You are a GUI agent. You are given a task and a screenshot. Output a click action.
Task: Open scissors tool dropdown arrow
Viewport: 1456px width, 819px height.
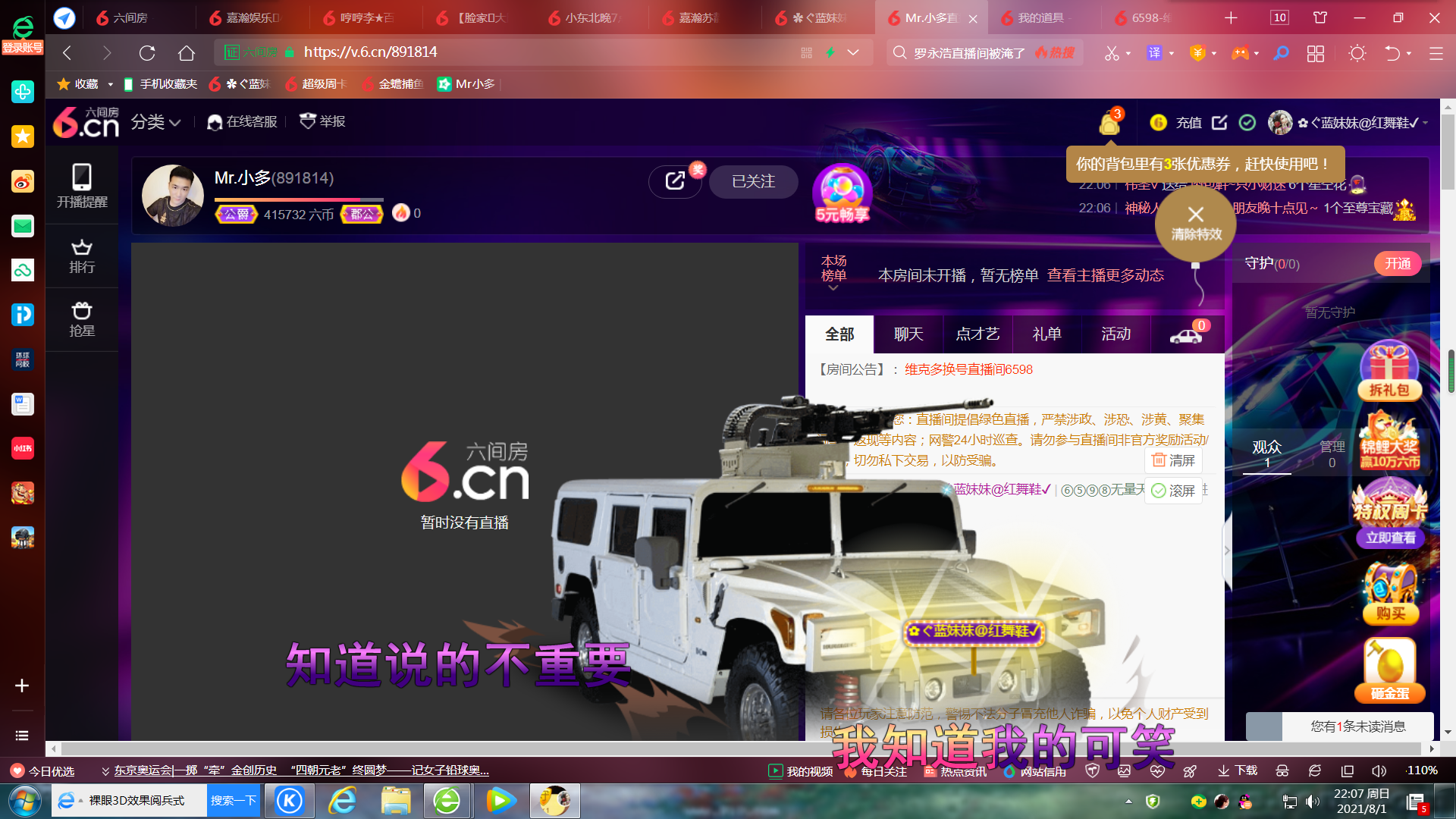click(1128, 53)
